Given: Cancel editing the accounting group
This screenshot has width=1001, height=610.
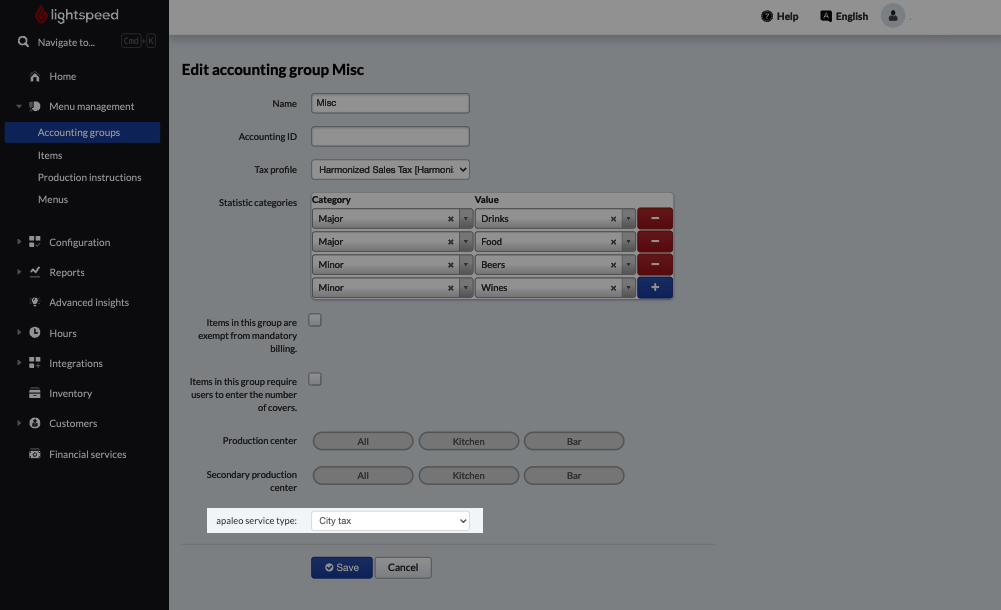Looking at the screenshot, I should pyautogui.click(x=403, y=567).
